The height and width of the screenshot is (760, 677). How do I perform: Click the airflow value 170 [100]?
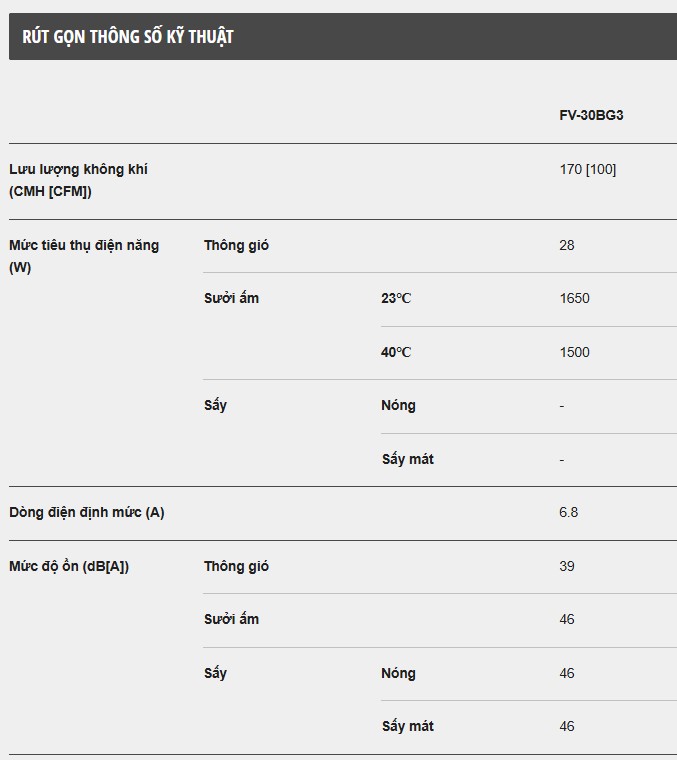click(587, 169)
